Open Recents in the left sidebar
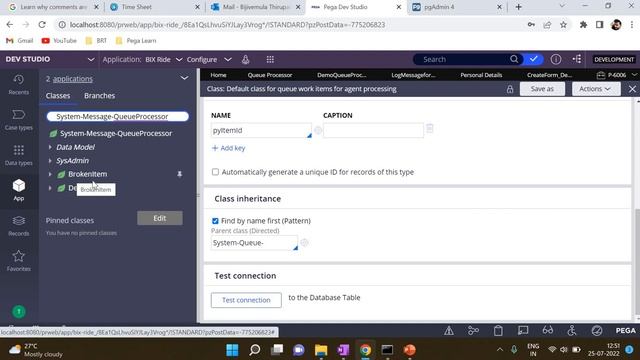This screenshot has height=360, width=640. tap(18, 84)
